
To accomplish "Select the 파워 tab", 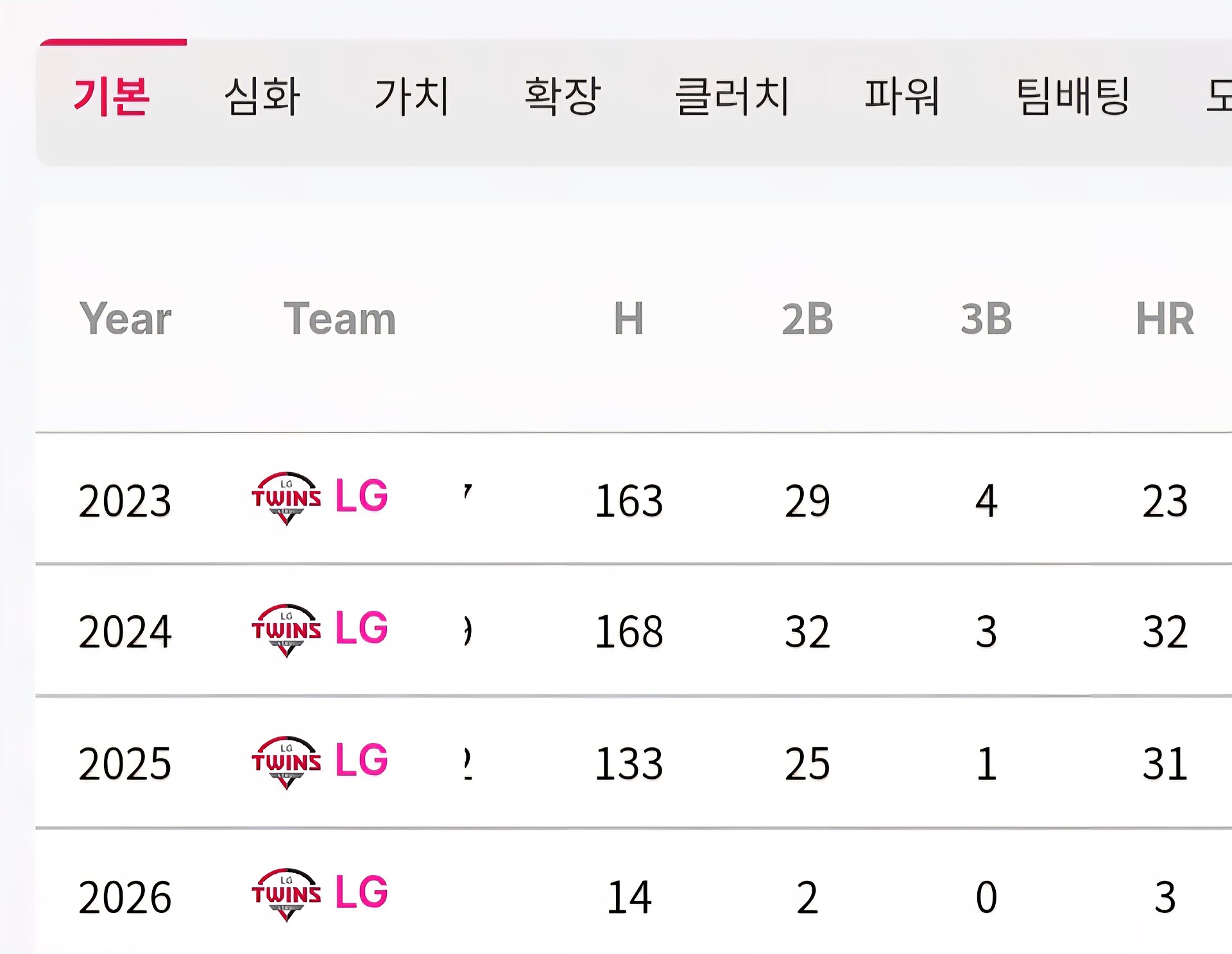I will pos(902,96).
